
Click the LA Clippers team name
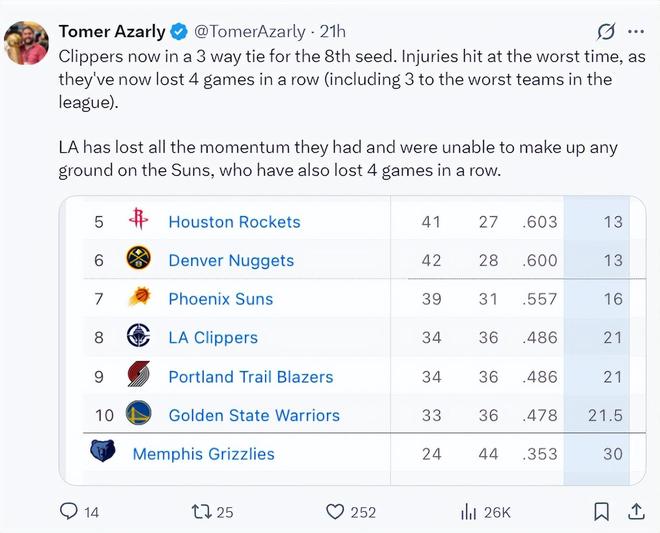coord(213,337)
